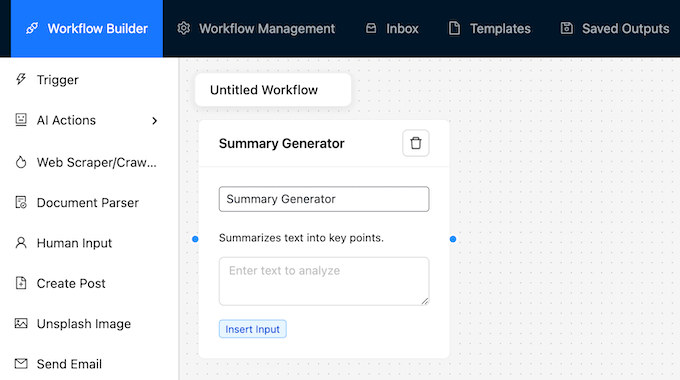The image size is (680, 380).
Task: Select Create Post in sidebar
Action: coord(71,283)
